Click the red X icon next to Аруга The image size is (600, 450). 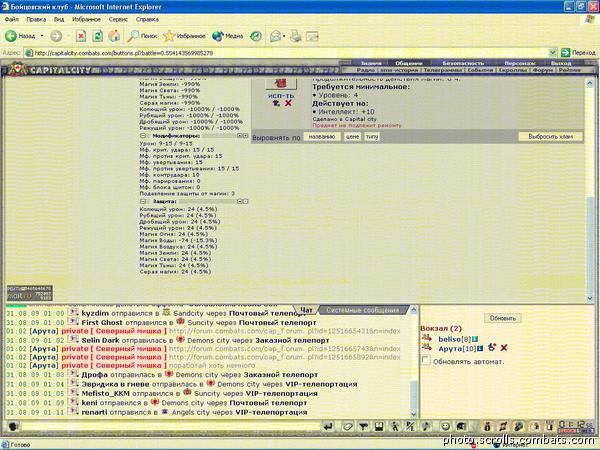pyautogui.click(x=504, y=347)
